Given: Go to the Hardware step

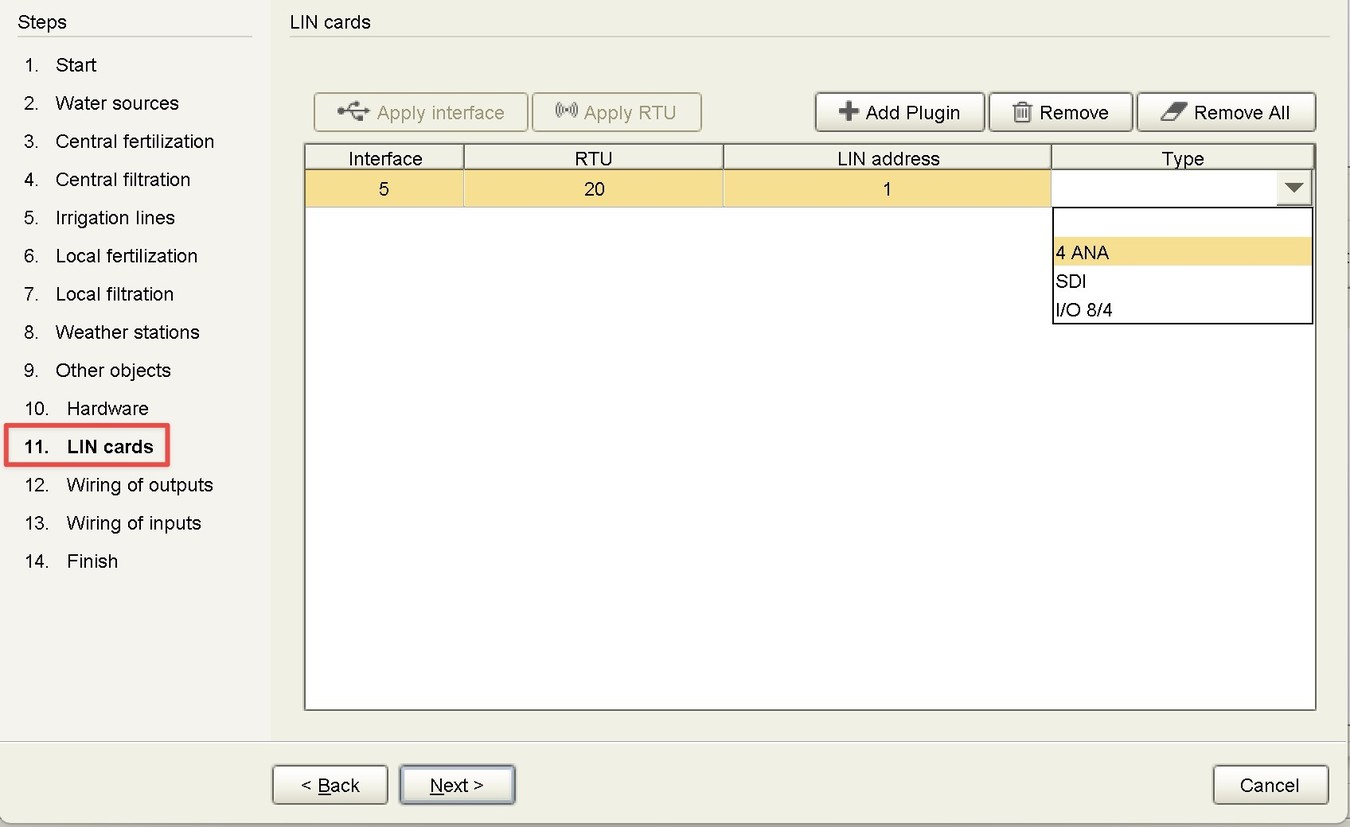Looking at the screenshot, I should tap(107, 408).
